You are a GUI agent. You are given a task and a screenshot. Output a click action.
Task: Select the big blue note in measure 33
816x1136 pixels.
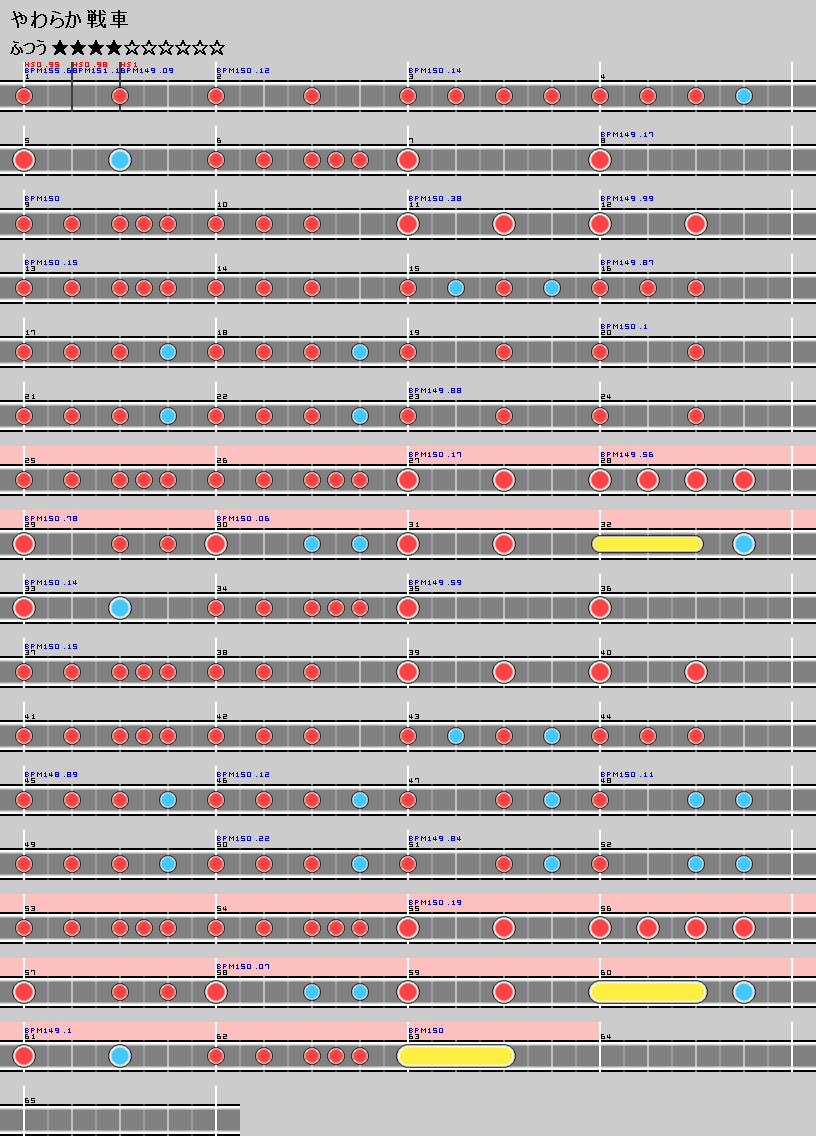(x=120, y=608)
